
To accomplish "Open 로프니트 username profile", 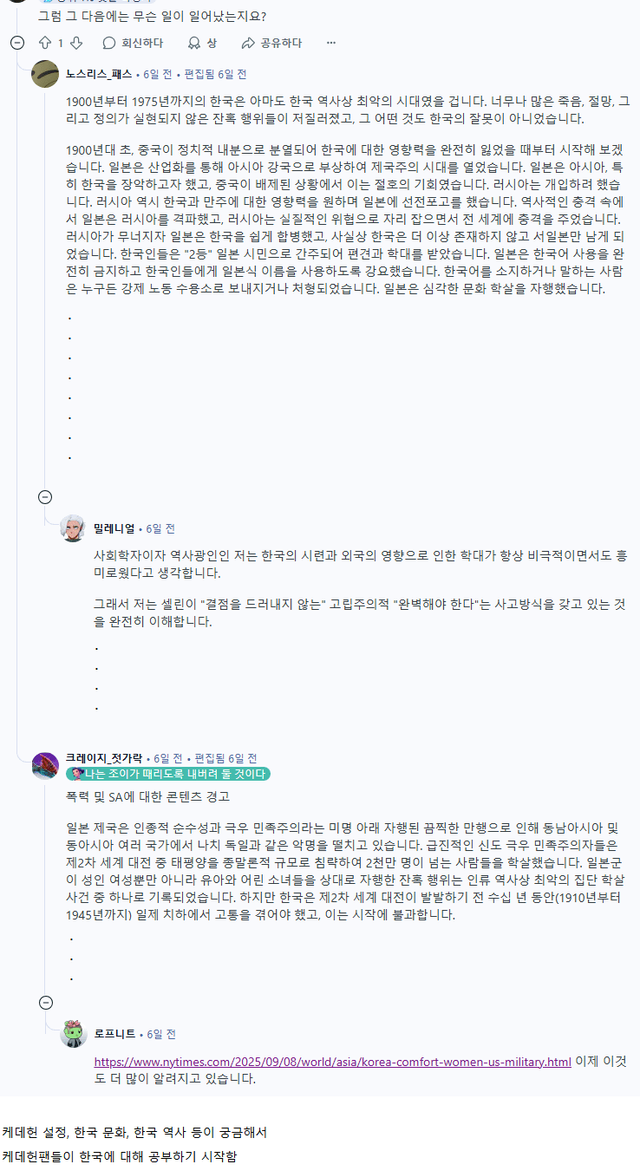I will point(116,1034).
